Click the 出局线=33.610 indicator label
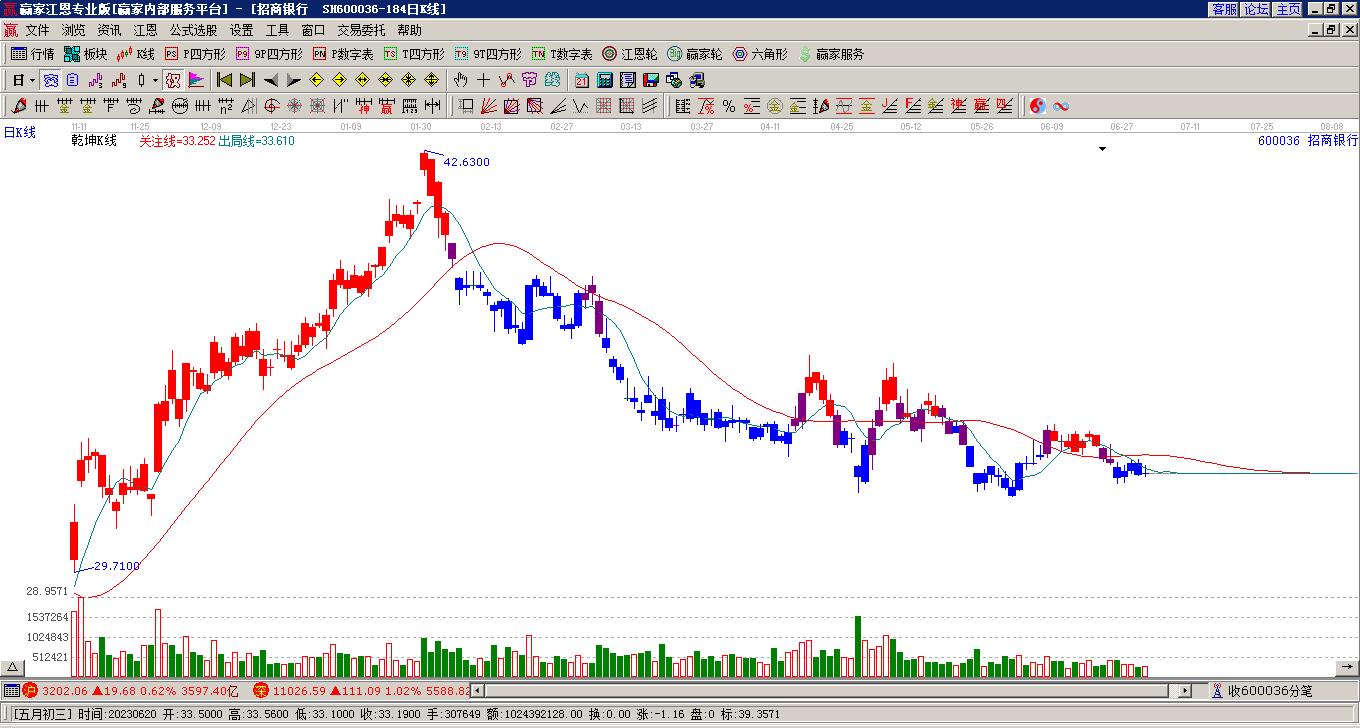 (x=257, y=141)
